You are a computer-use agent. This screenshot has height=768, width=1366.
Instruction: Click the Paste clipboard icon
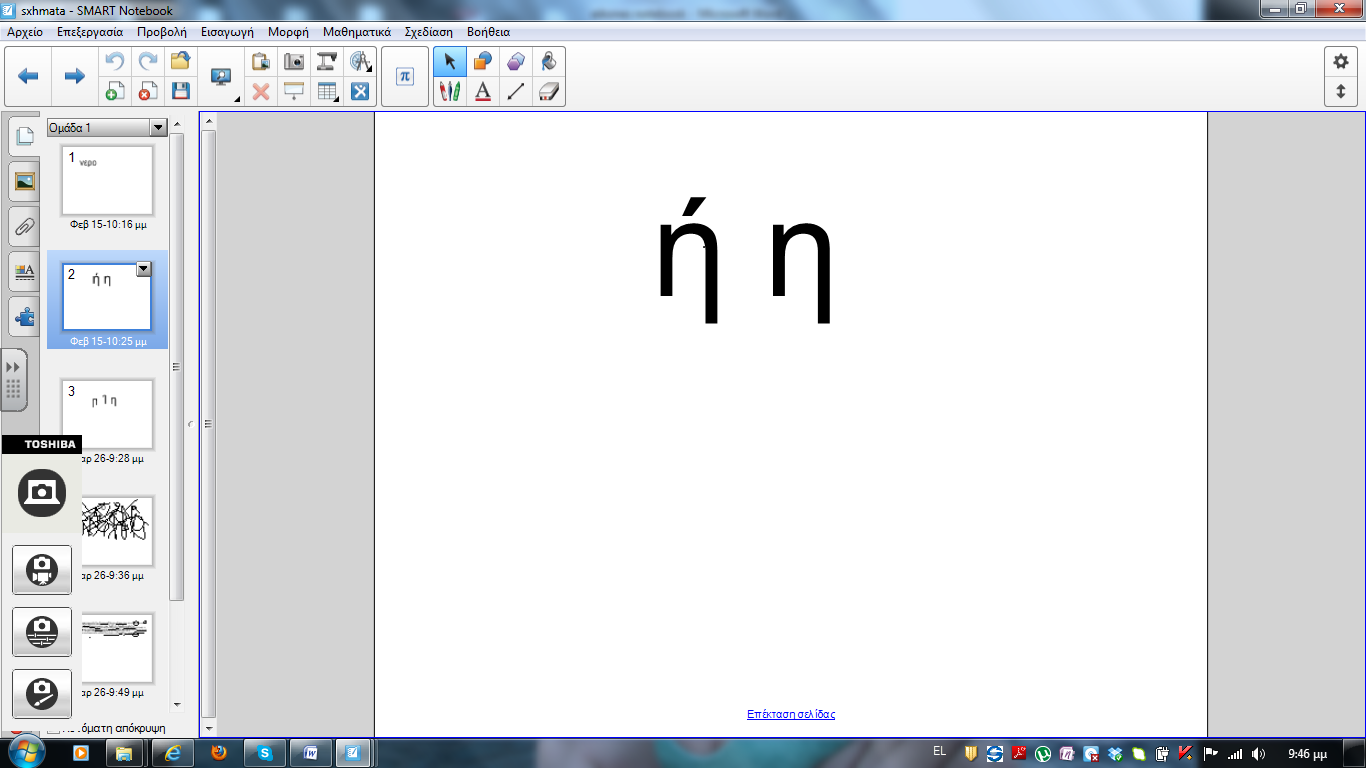tap(261, 61)
